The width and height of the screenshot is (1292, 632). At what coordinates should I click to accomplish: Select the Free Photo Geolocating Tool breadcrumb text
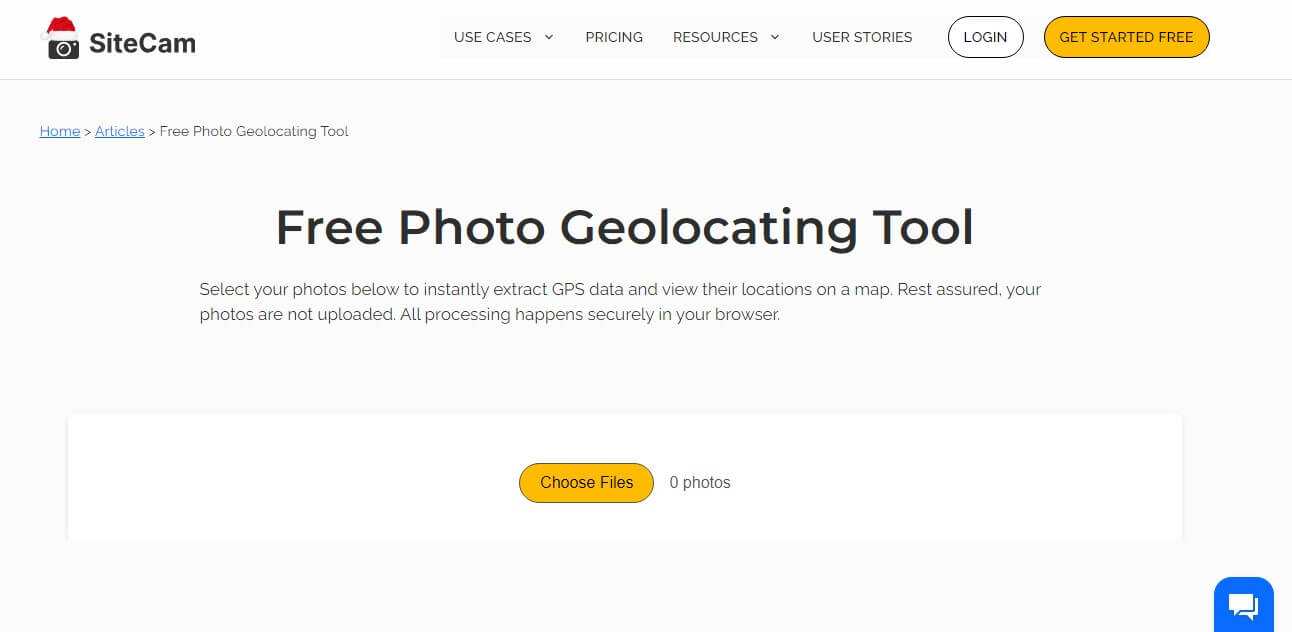253,131
